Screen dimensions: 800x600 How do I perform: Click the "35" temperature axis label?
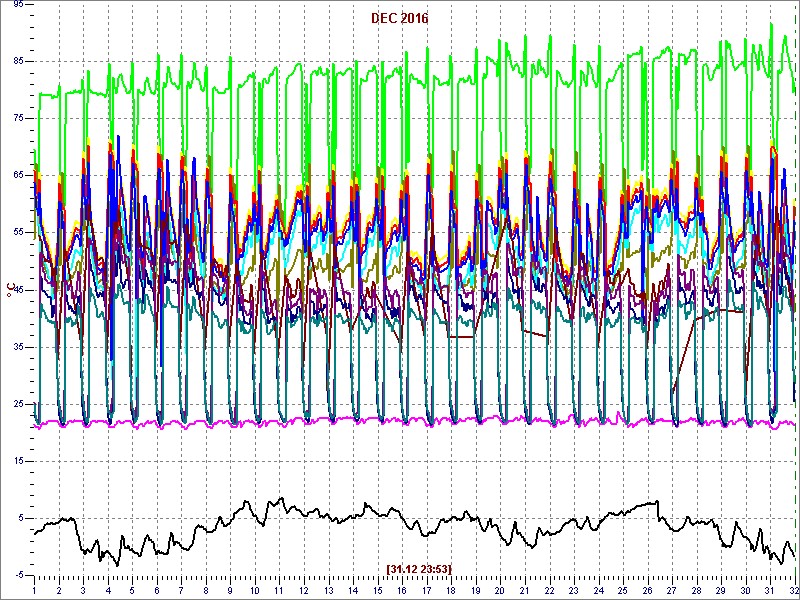[x=18, y=347]
